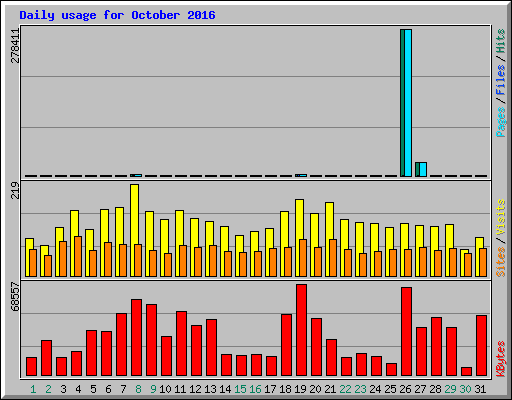The image size is (512, 400).
Task: Click the 68557 axis value
Action: click(15, 297)
